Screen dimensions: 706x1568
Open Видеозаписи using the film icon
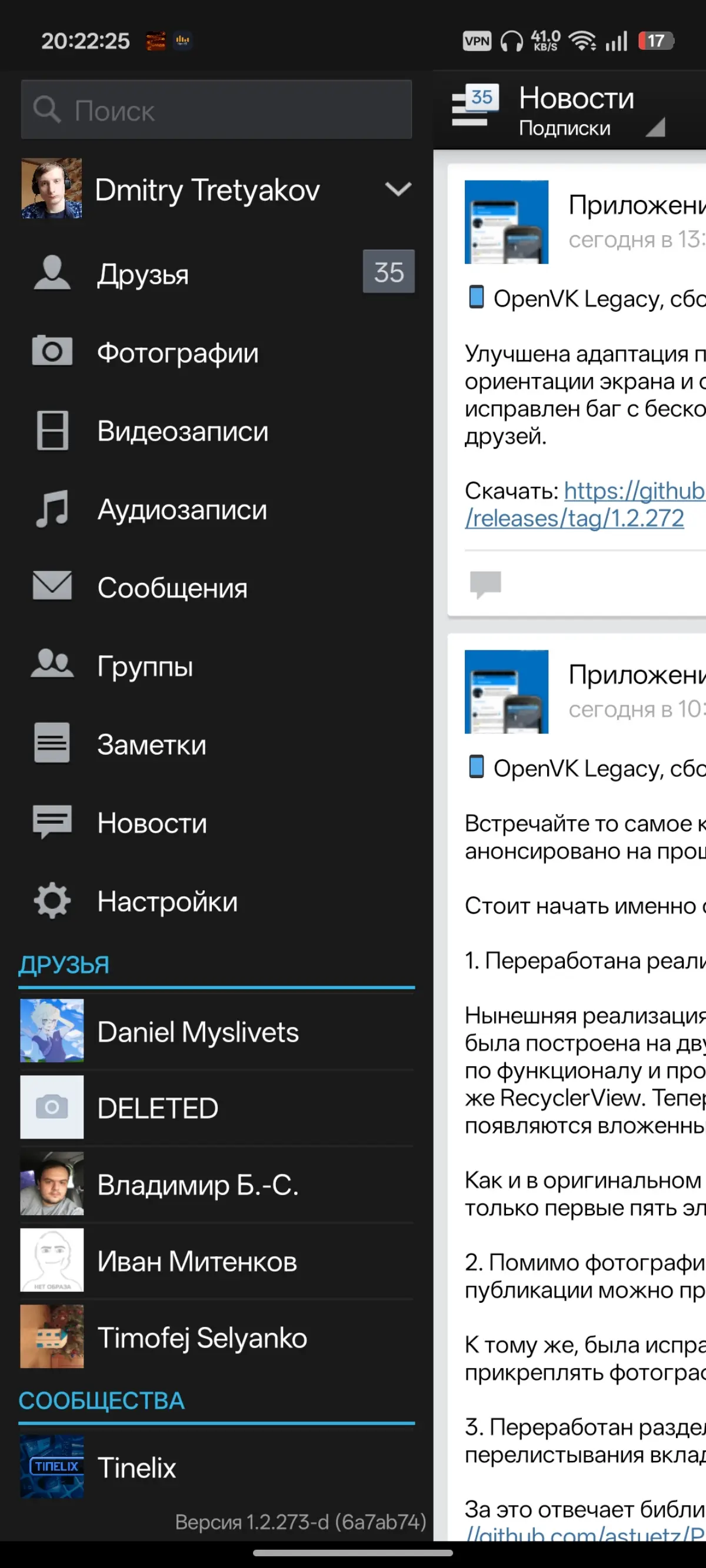(x=52, y=431)
